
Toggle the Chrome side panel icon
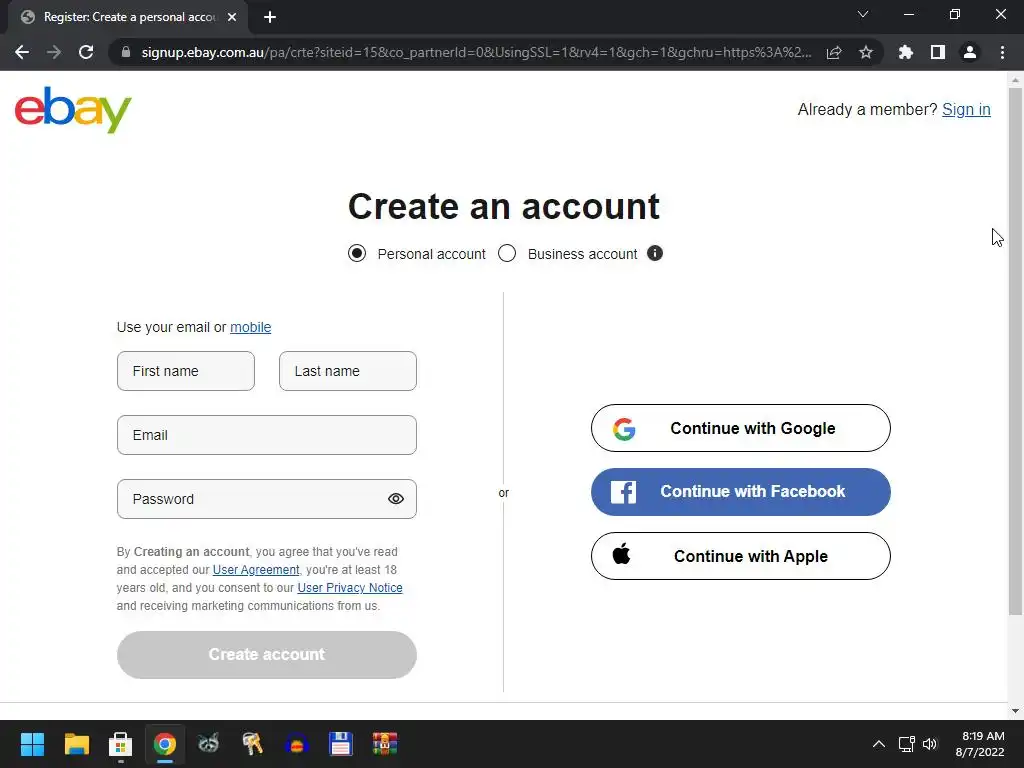[x=938, y=52]
